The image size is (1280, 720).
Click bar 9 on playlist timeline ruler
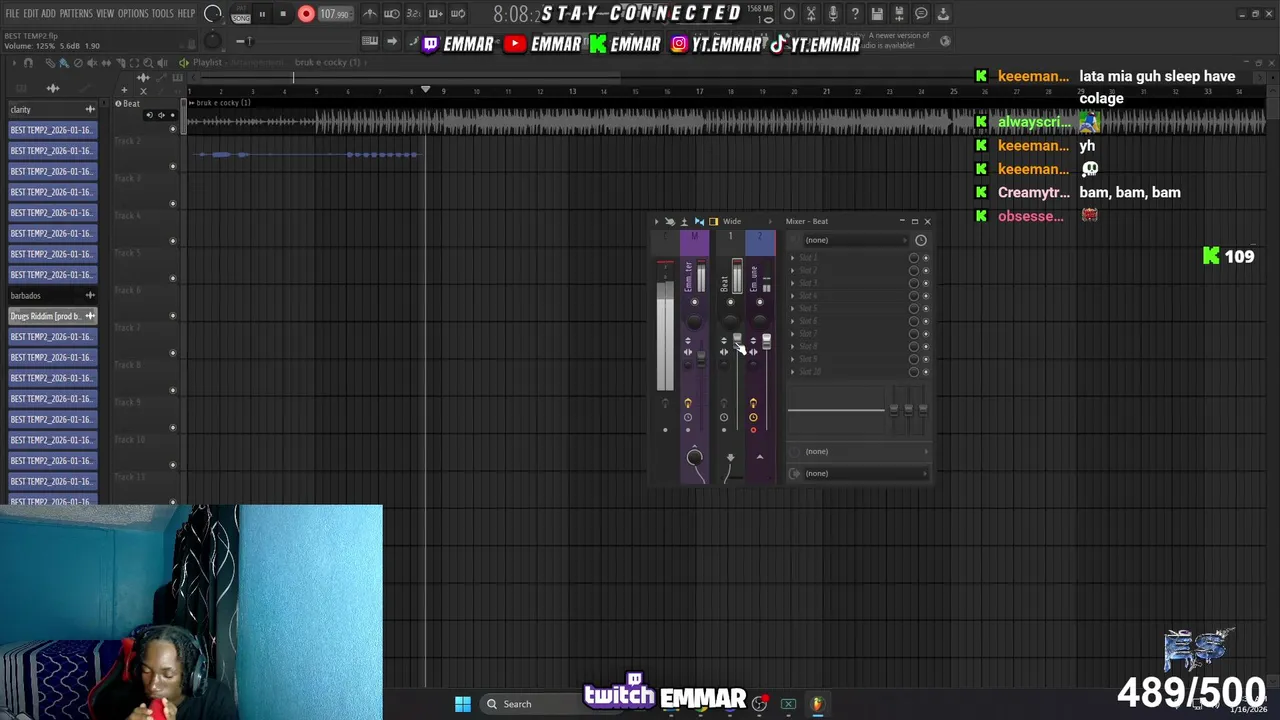pyautogui.click(x=444, y=92)
